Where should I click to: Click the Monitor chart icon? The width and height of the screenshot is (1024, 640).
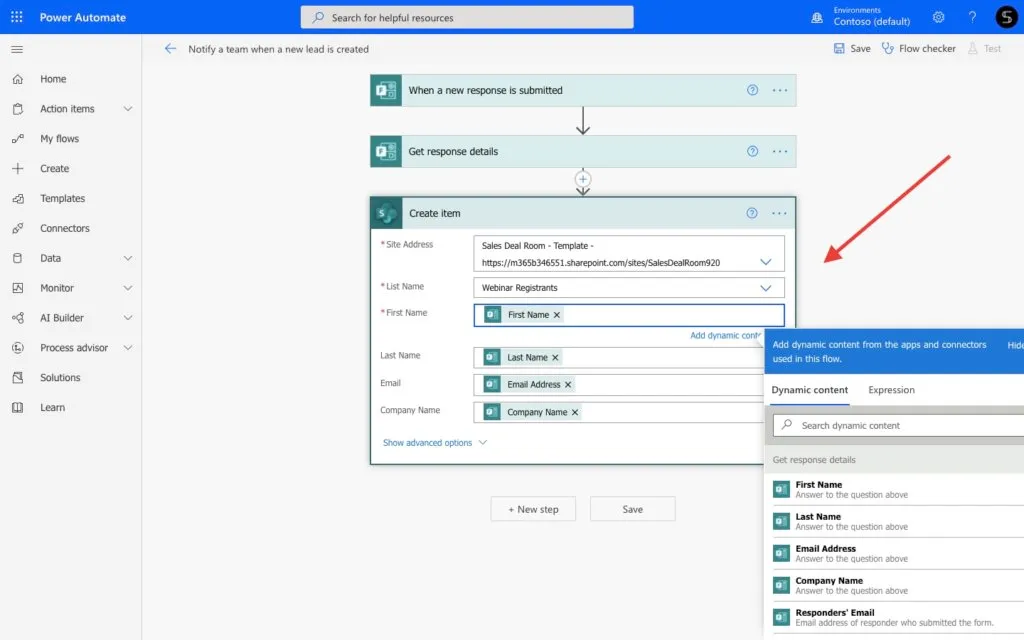point(18,288)
